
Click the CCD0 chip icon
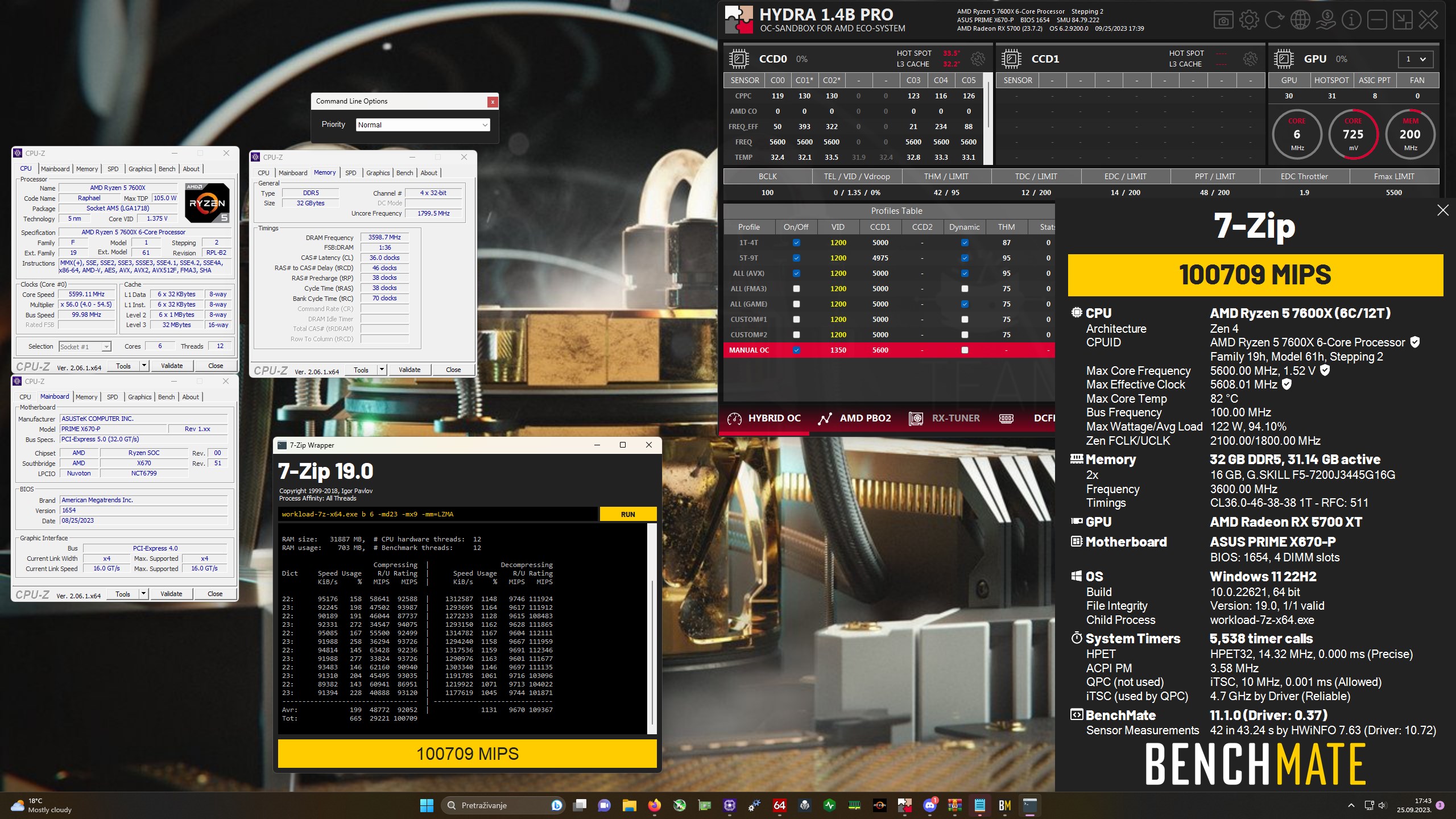coord(739,59)
